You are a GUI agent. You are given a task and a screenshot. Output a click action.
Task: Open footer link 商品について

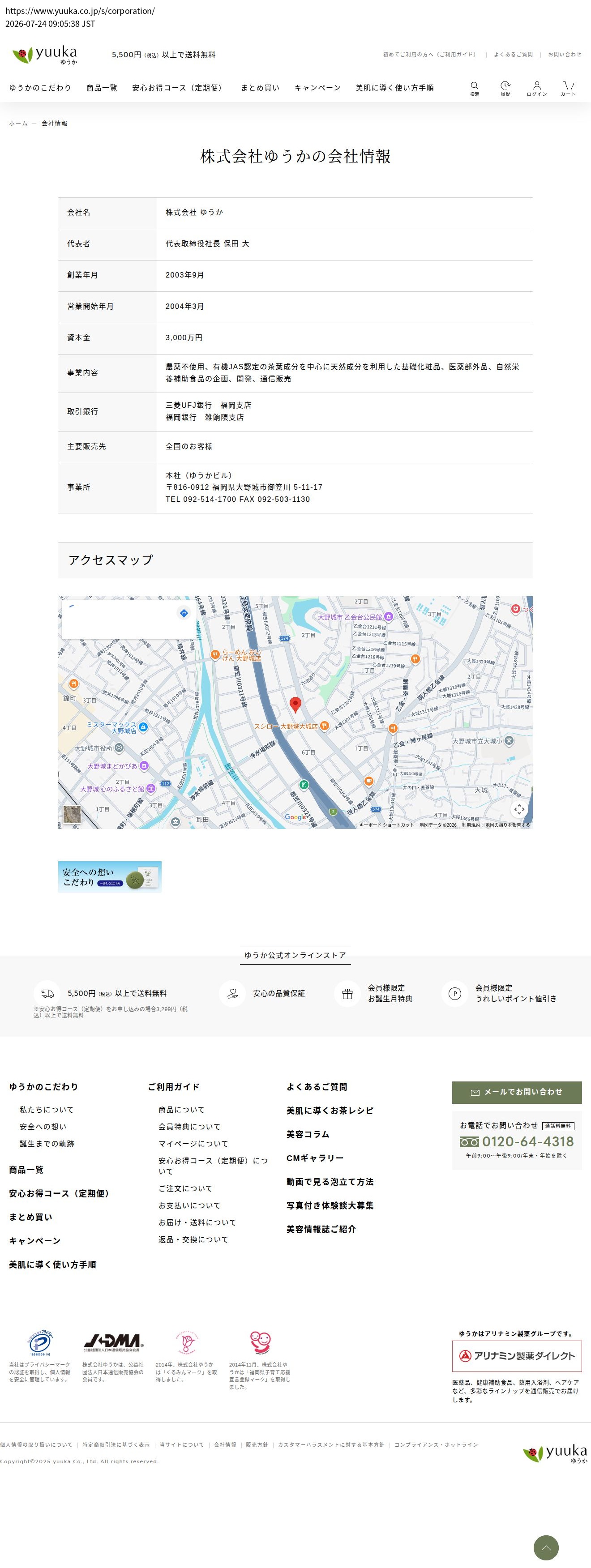click(181, 1110)
